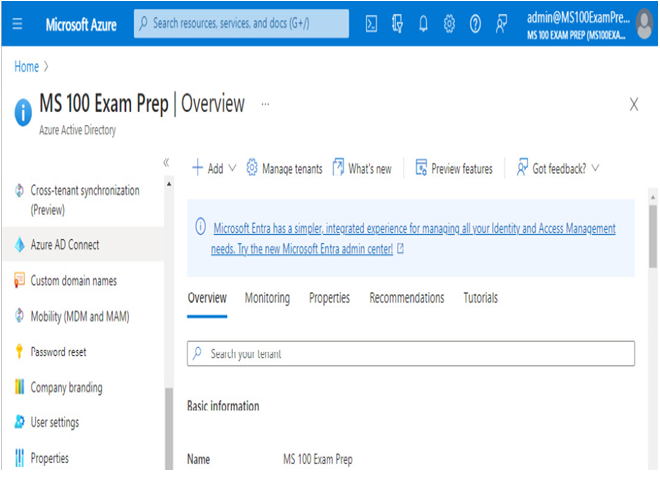
Task: Click the What's new external-link icon
Action: [x=338, y=167]
